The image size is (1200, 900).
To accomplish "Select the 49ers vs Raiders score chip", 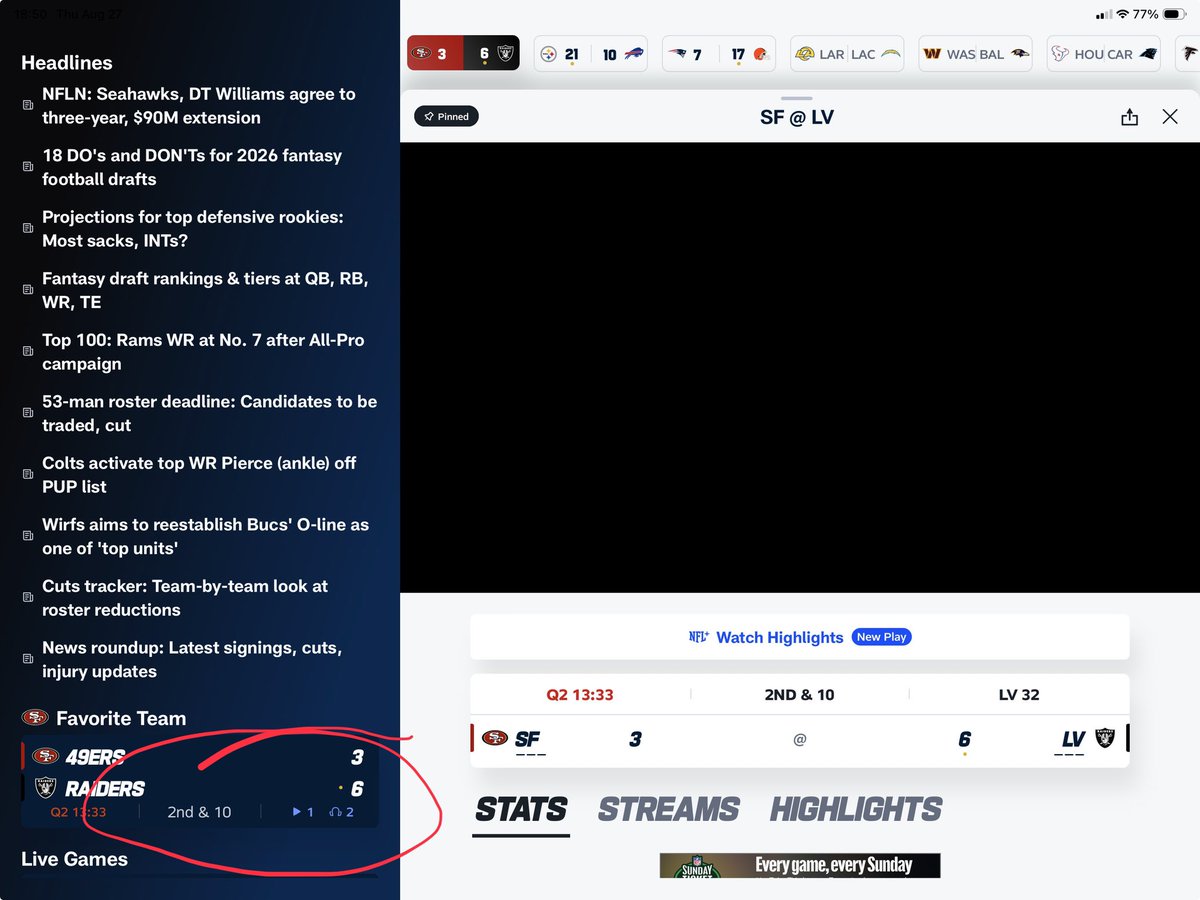I will [x=463, y=54].
